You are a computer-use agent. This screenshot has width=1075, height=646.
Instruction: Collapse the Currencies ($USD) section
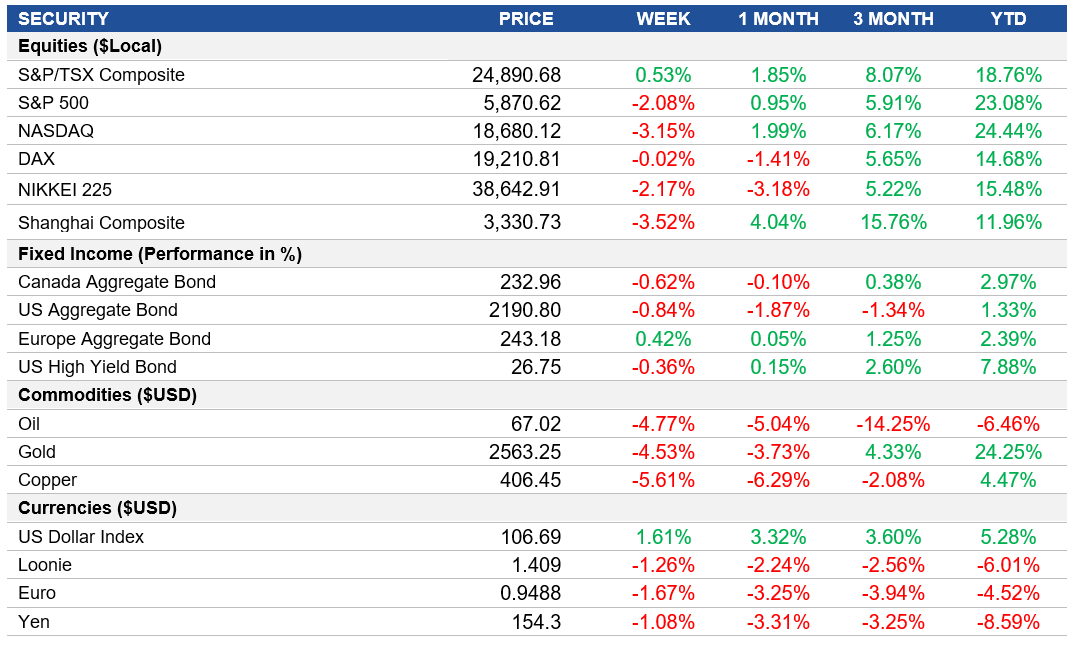point(92,508)
